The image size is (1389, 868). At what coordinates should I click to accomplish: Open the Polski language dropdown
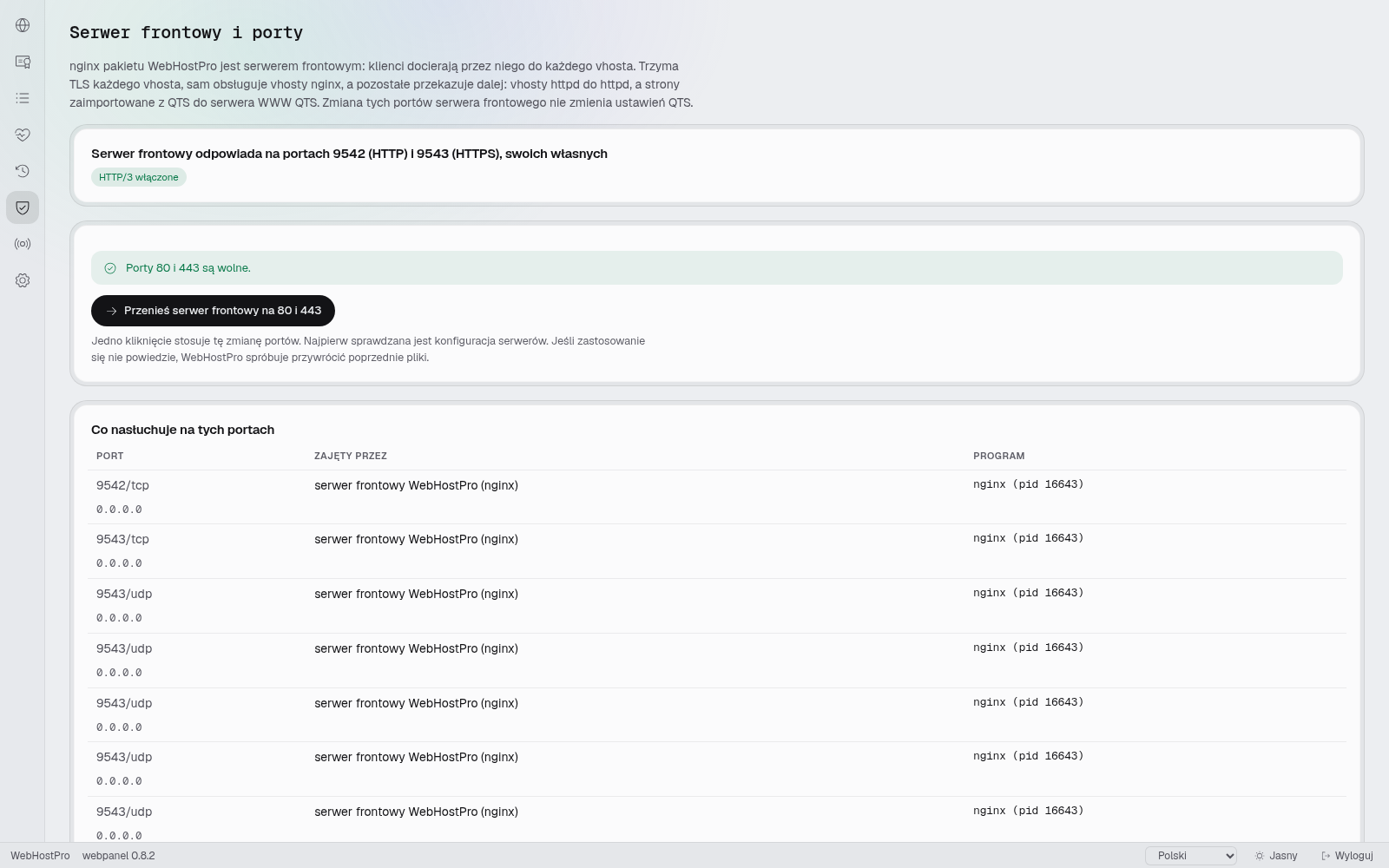(1191, 856)
